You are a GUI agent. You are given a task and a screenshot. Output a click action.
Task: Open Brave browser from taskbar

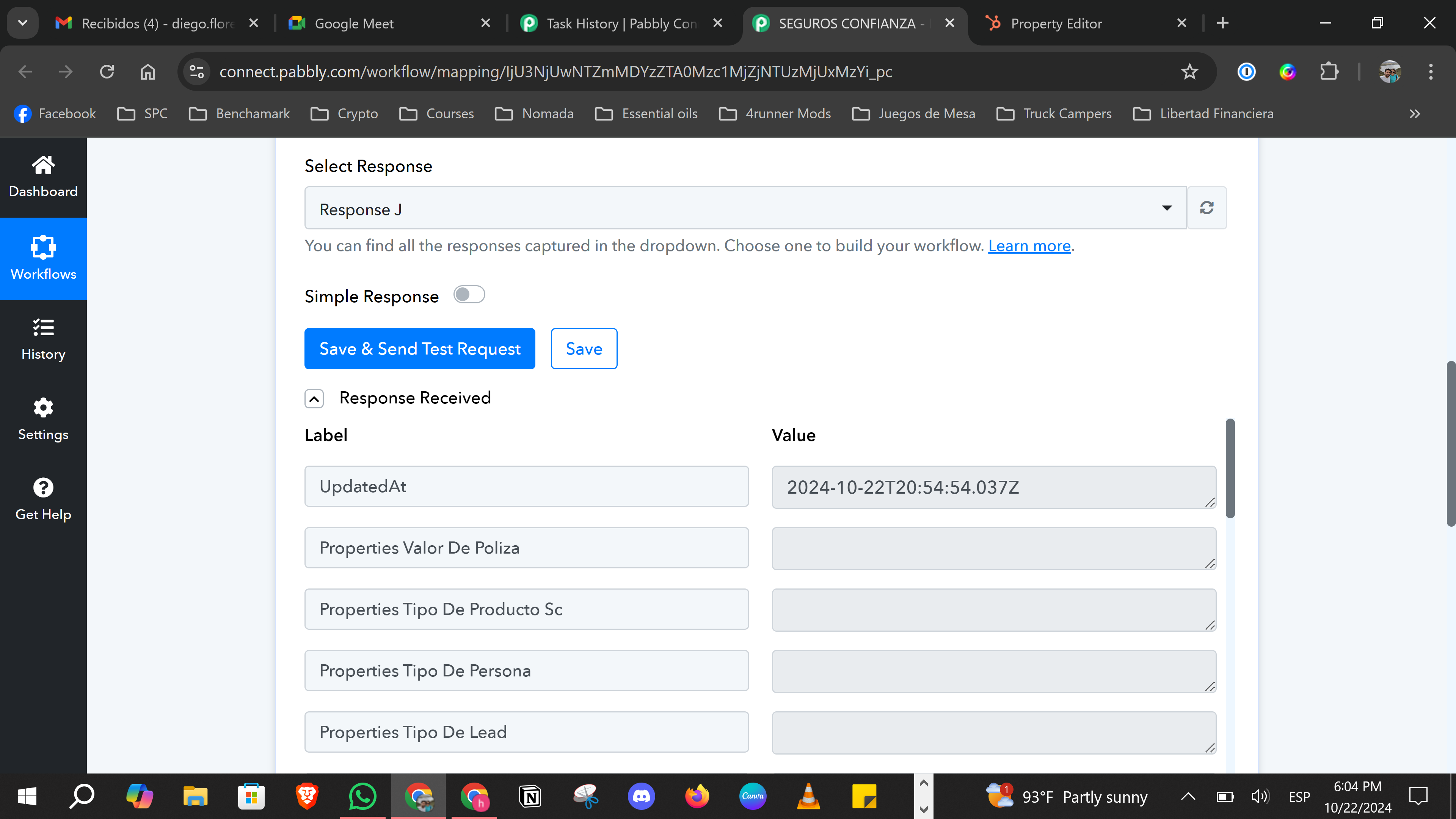coord(307,796)
